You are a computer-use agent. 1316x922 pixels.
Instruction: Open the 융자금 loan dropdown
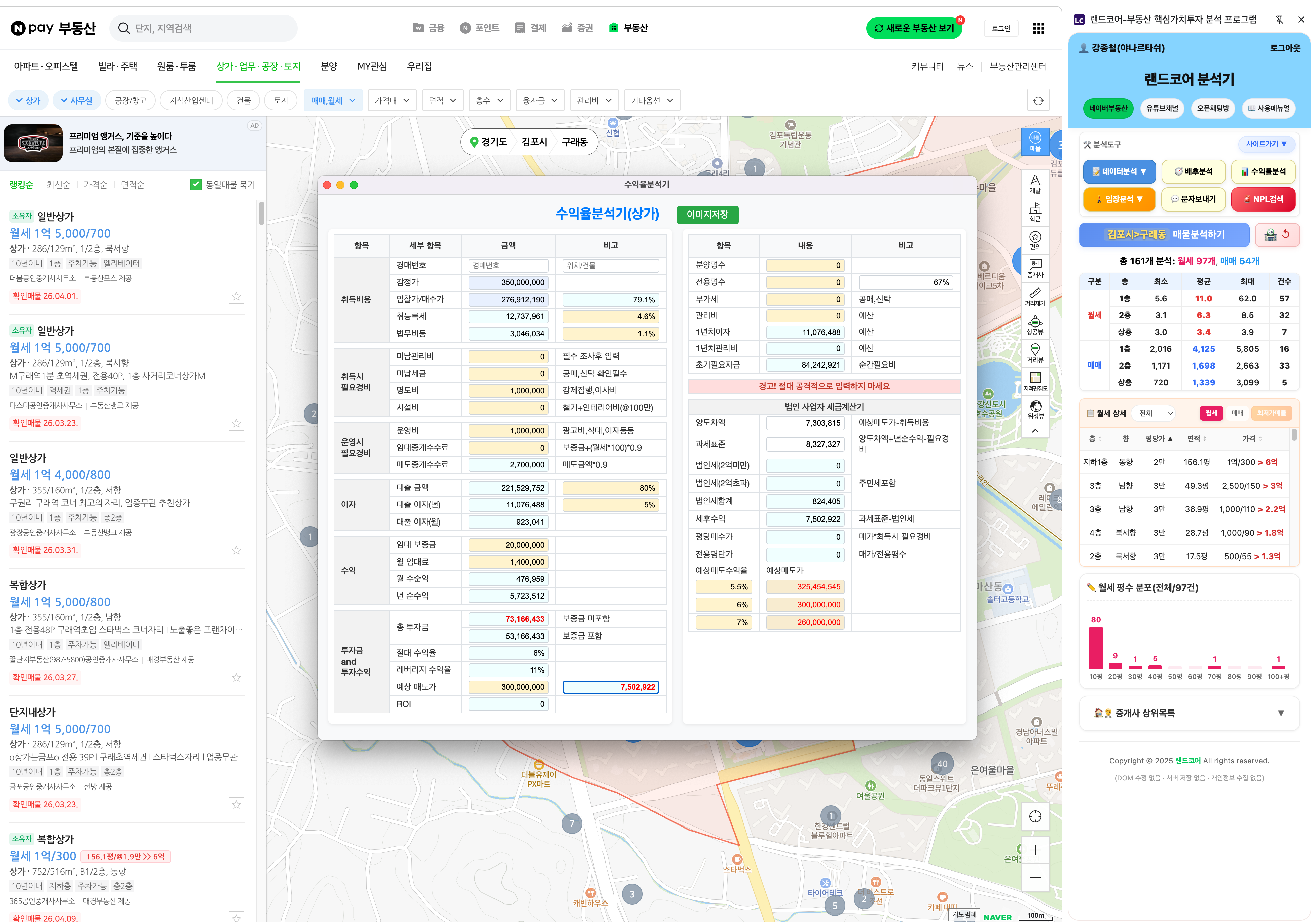click(540, 101)
